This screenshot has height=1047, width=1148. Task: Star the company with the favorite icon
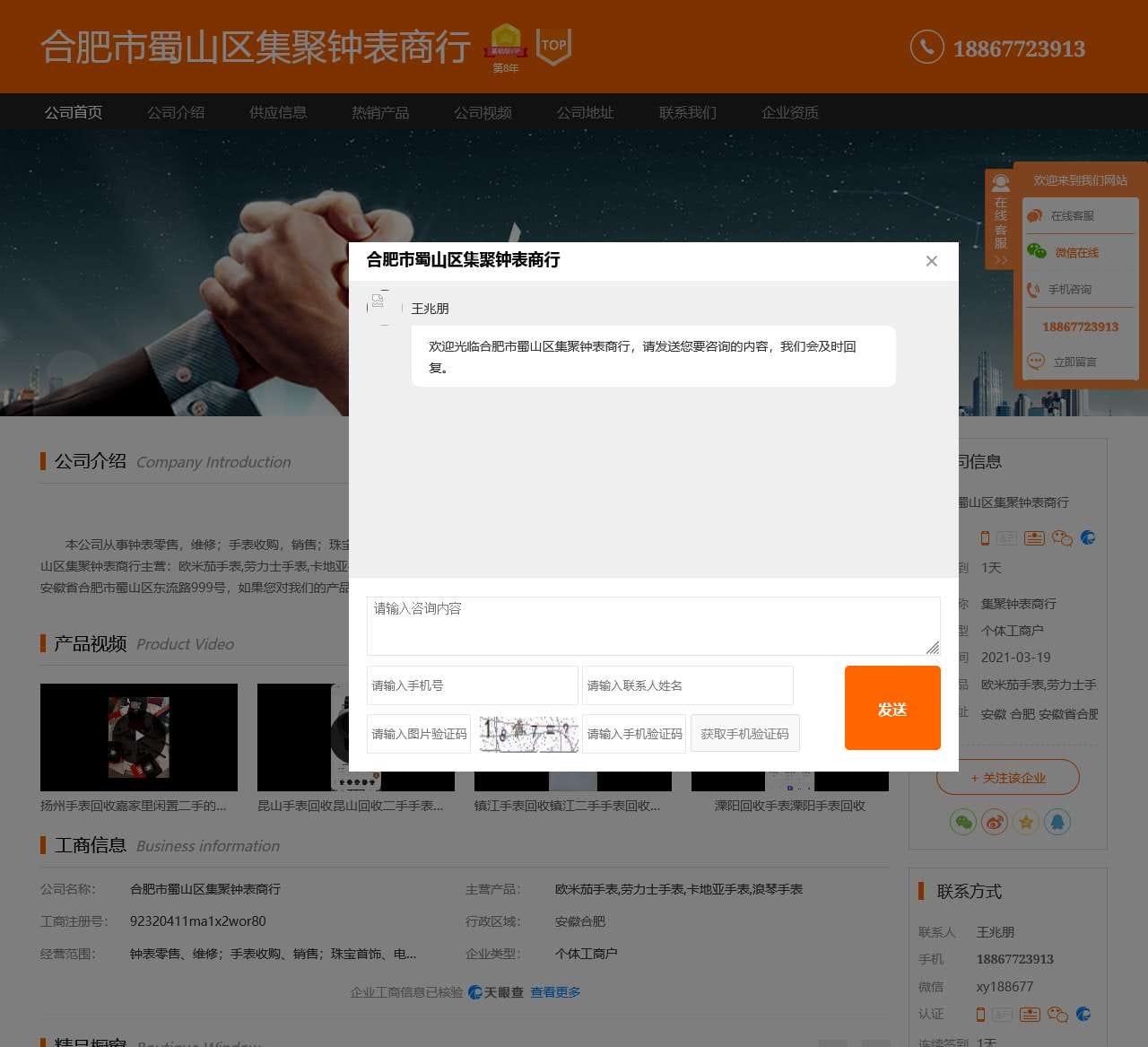pyautogui.click(x=1026, y=821)
